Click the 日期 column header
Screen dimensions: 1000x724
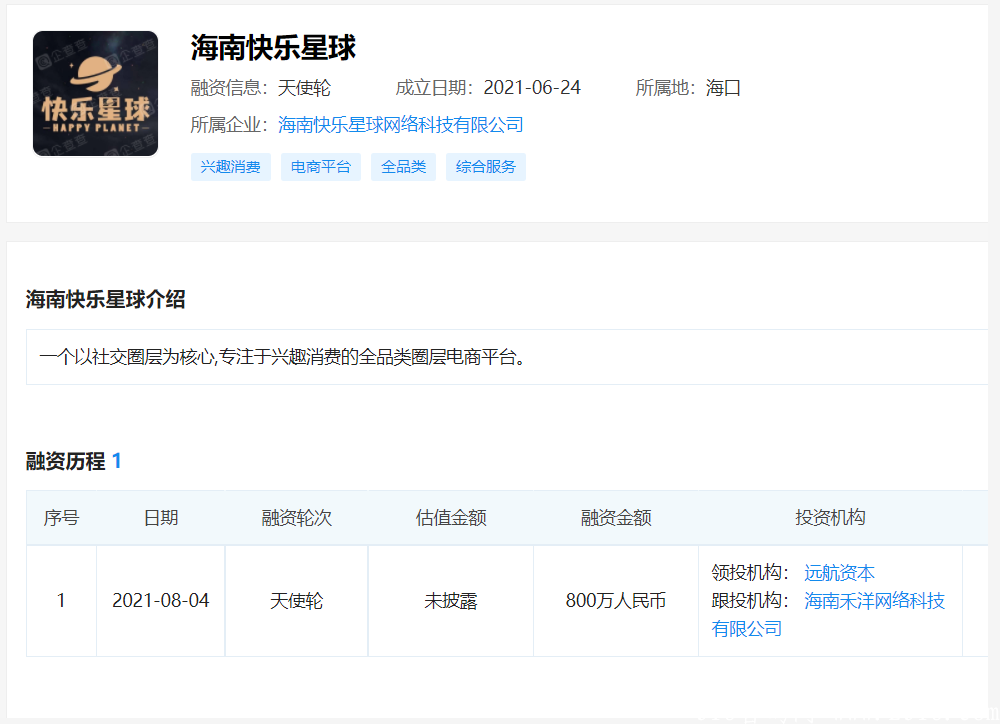pos(161,518)
